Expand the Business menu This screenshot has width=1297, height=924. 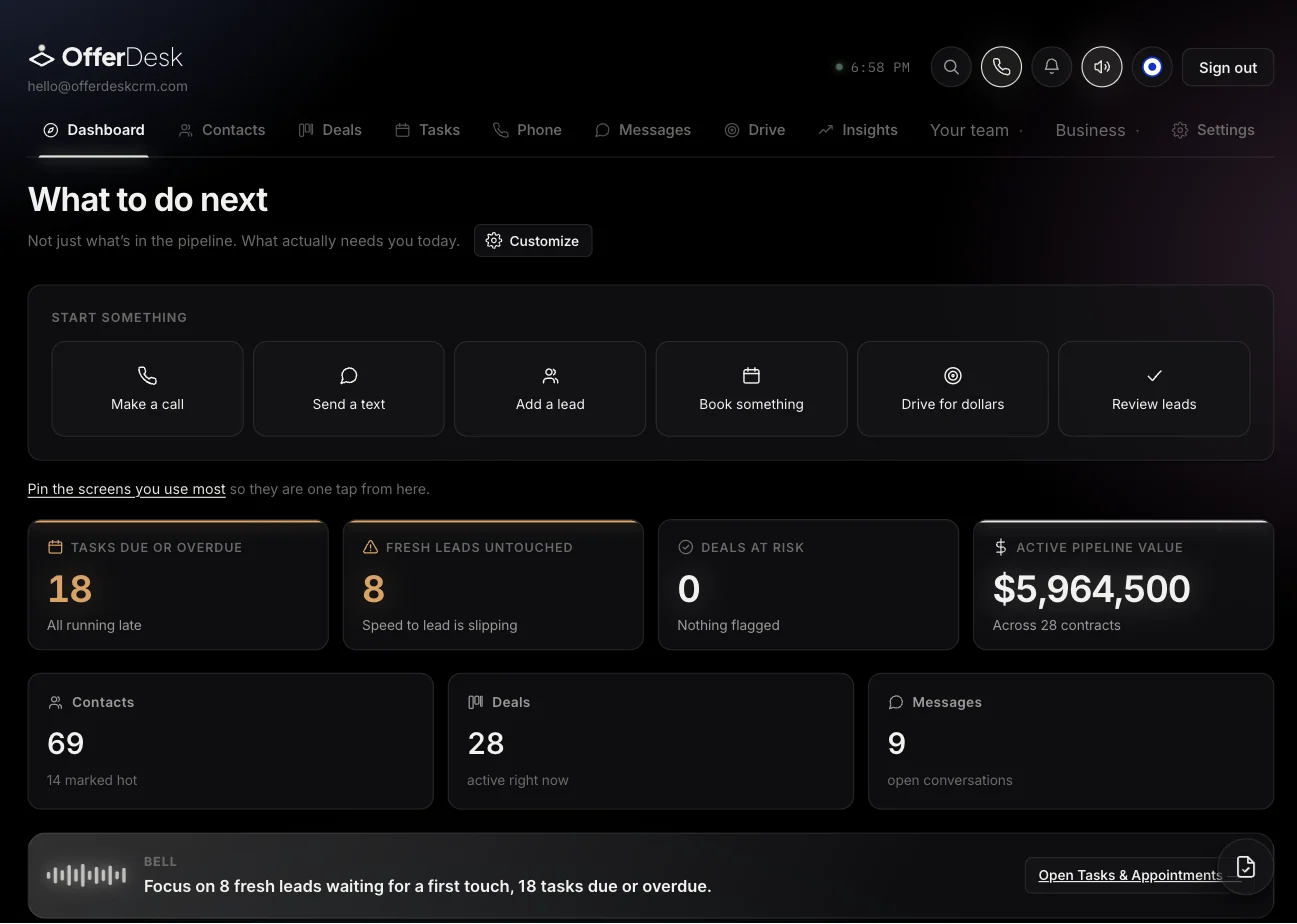coord(1097,130)
